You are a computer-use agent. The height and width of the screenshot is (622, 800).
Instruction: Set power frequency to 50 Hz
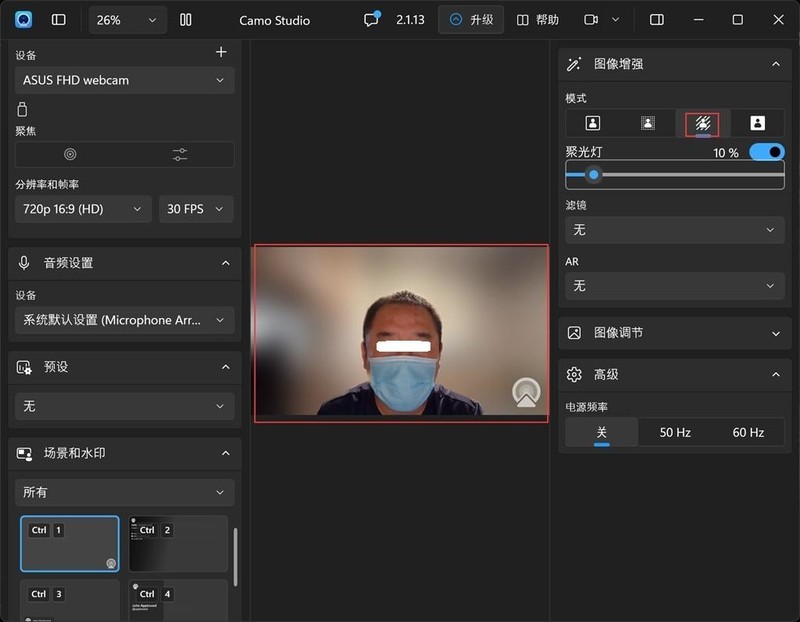pos(675,432)
